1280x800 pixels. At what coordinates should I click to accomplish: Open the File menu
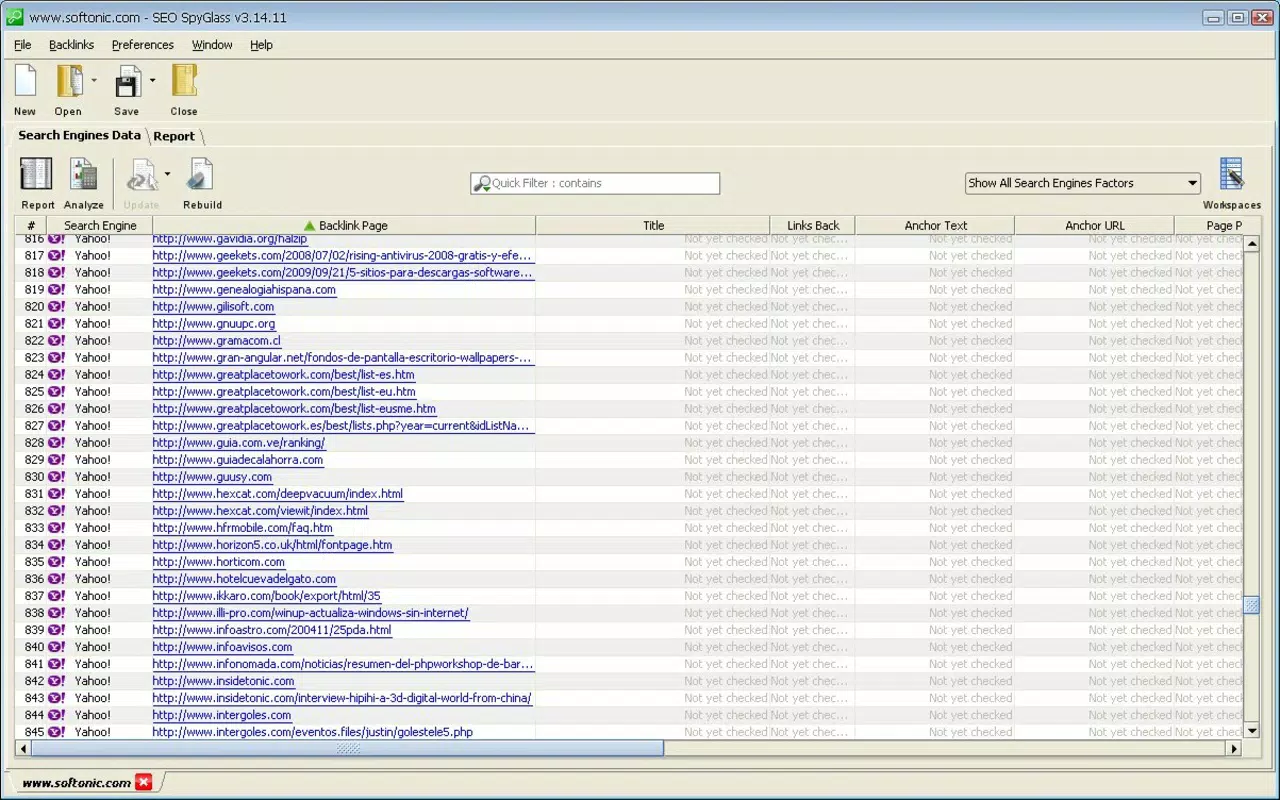pos(23,45)
